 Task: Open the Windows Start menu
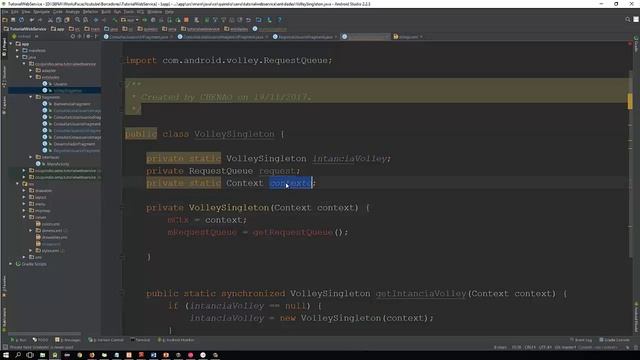pyautogui.click(x=6, y=355)
